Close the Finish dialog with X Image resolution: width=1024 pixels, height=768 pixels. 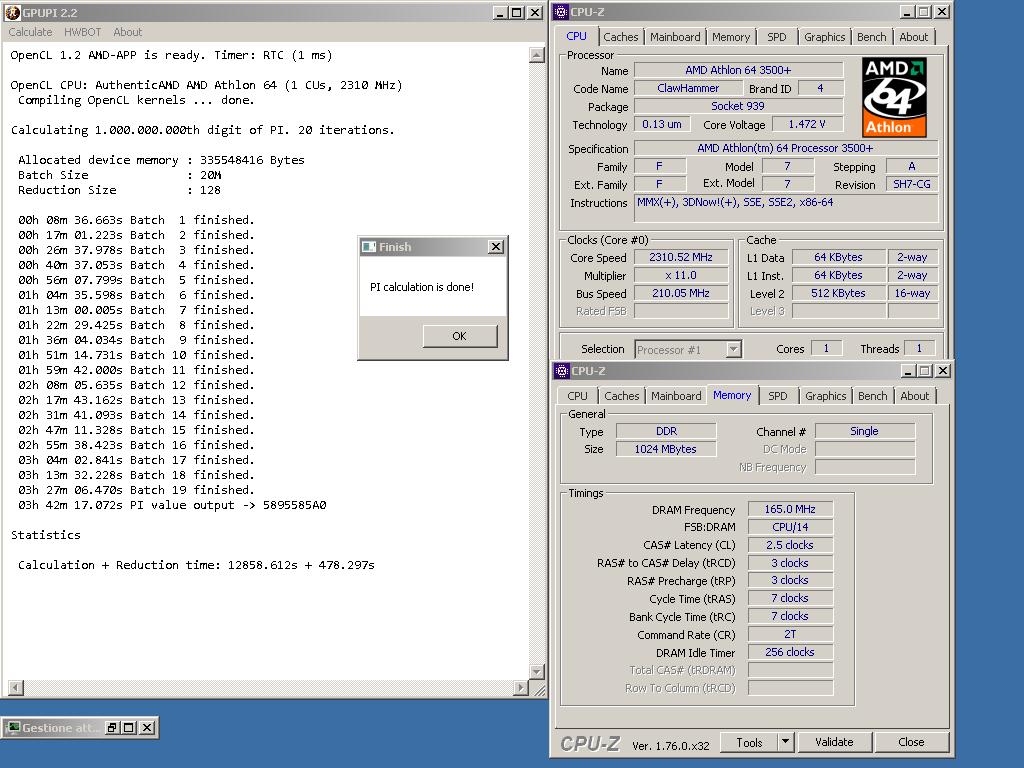496,247
